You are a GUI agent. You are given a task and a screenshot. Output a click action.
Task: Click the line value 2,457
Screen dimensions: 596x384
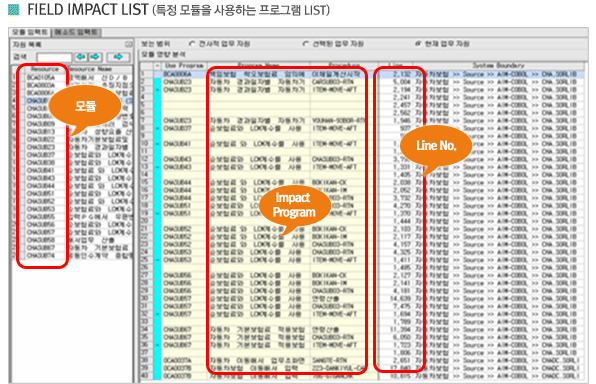pos(402,105)
